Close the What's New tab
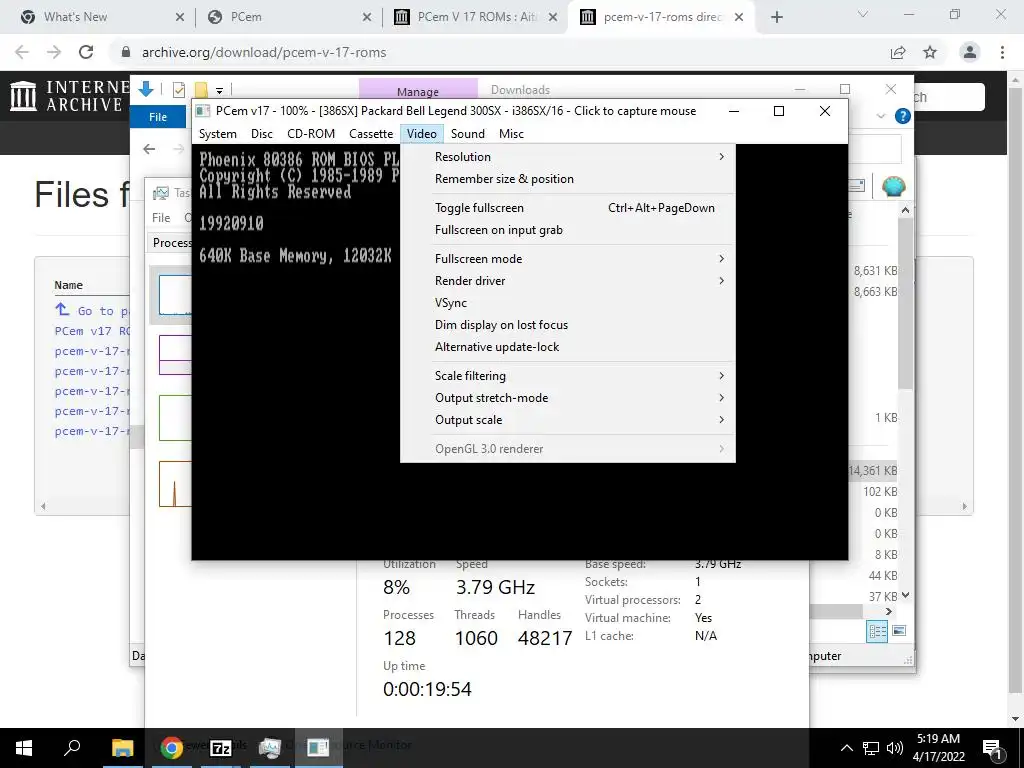The height and width of the screenshot is (768, 1024). tap(180, 17)
